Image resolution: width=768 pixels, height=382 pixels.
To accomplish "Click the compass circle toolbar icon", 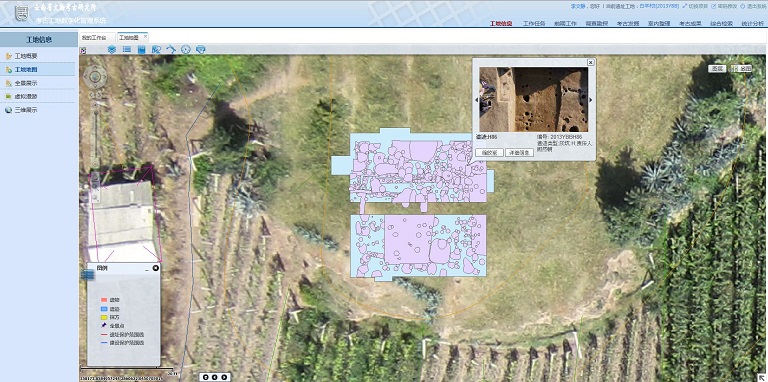I will (x=186, y=49).
